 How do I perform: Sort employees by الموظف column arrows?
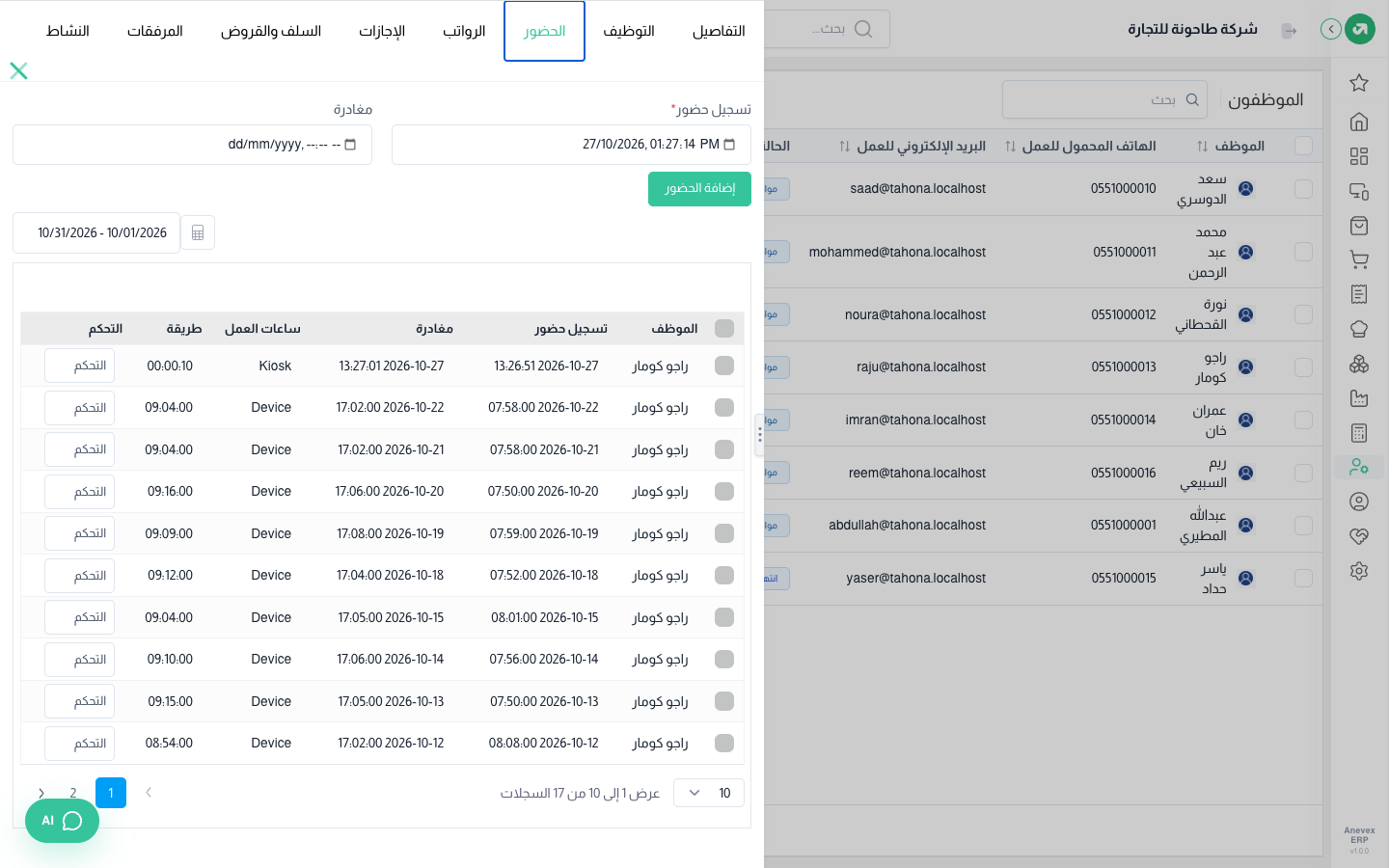(x=1202, y=147)
